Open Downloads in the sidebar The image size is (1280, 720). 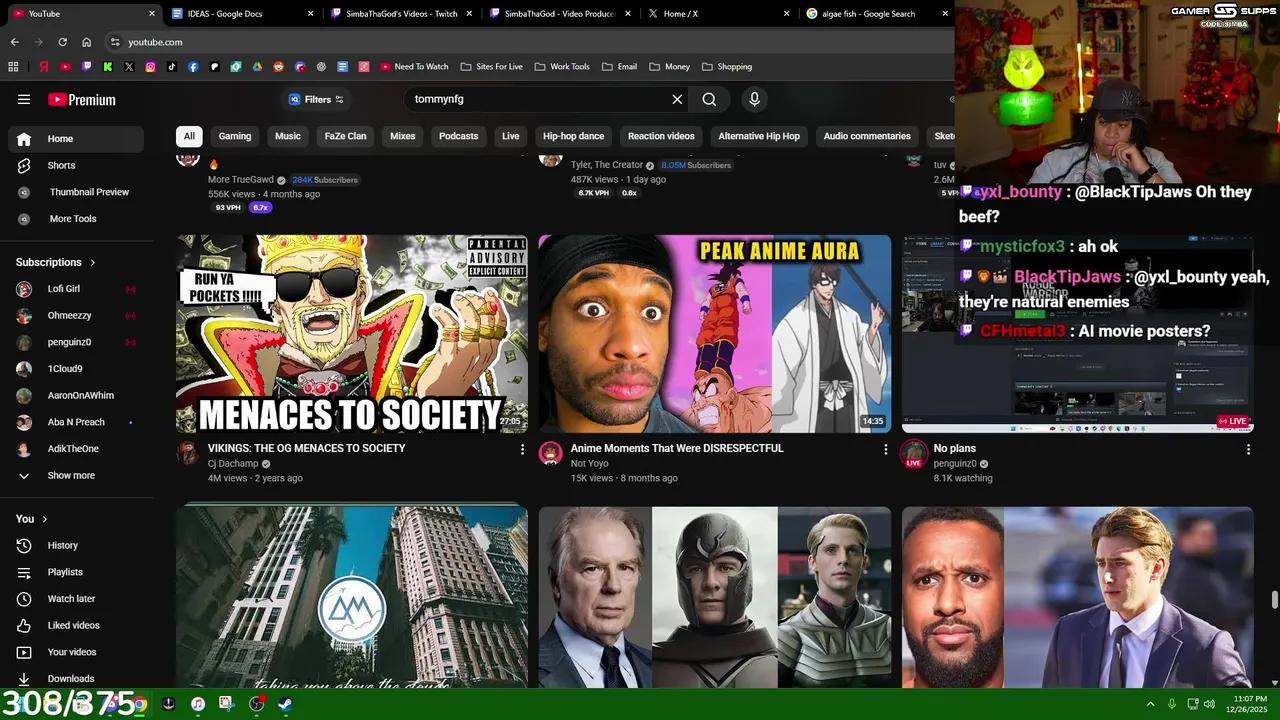76,679
